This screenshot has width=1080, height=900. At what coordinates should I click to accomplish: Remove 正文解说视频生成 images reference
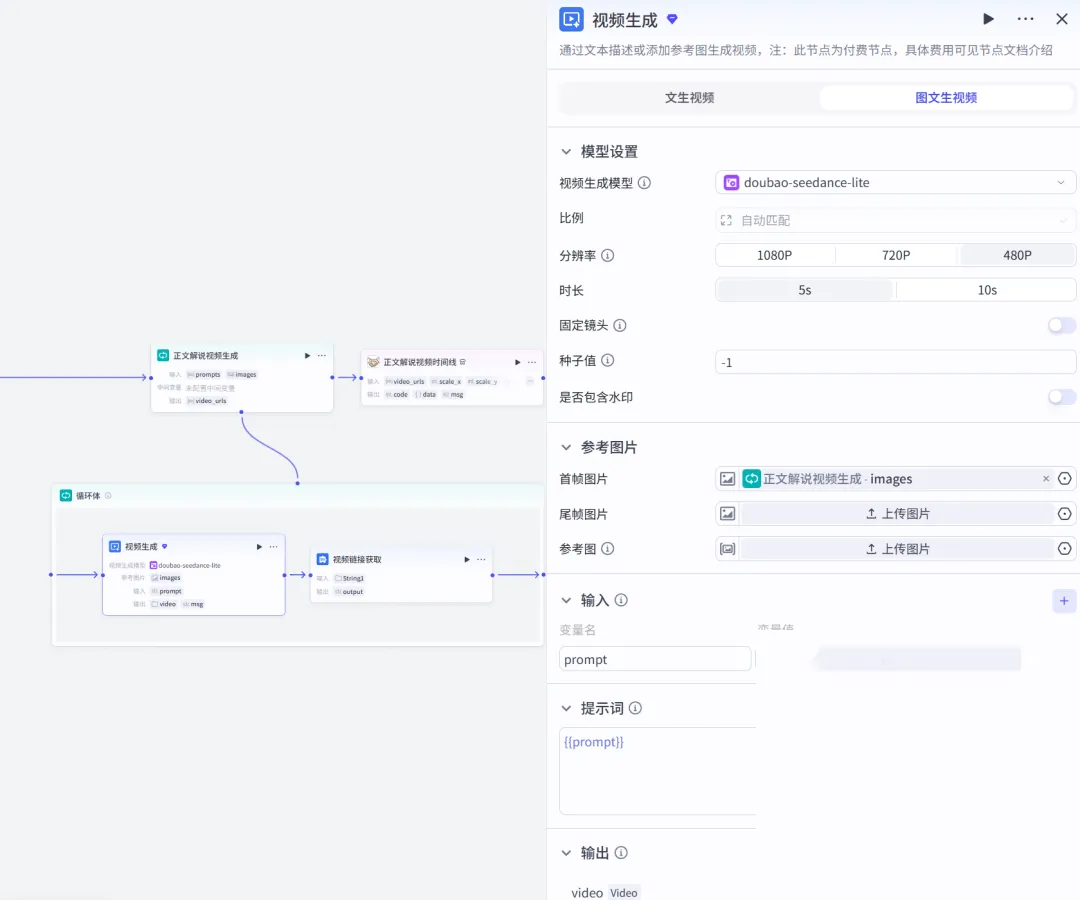click(1046, 479)
